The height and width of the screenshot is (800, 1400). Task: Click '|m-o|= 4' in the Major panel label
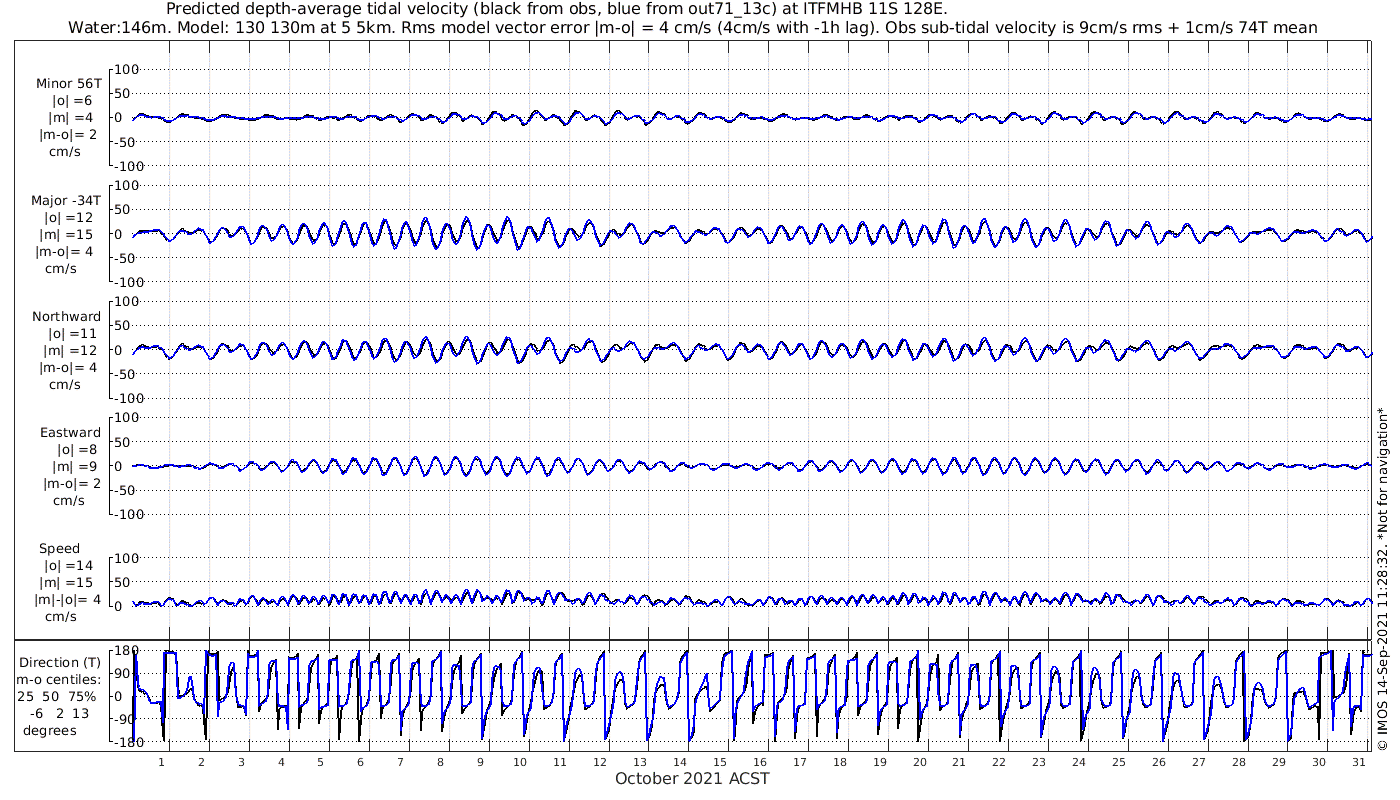pyautogui.click(x=66, y=251)
